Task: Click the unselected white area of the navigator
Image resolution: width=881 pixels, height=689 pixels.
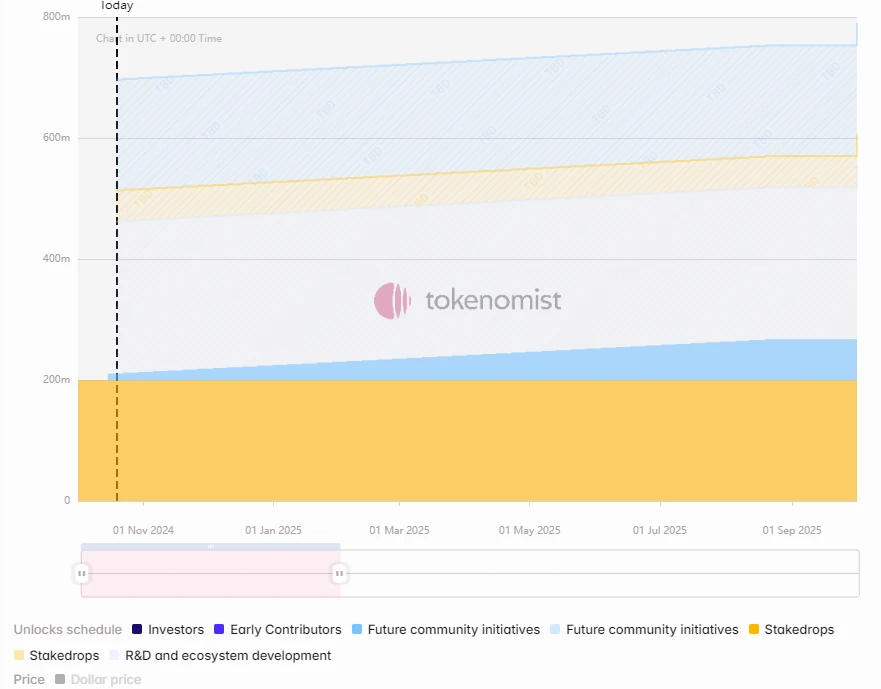Action: 600,573
